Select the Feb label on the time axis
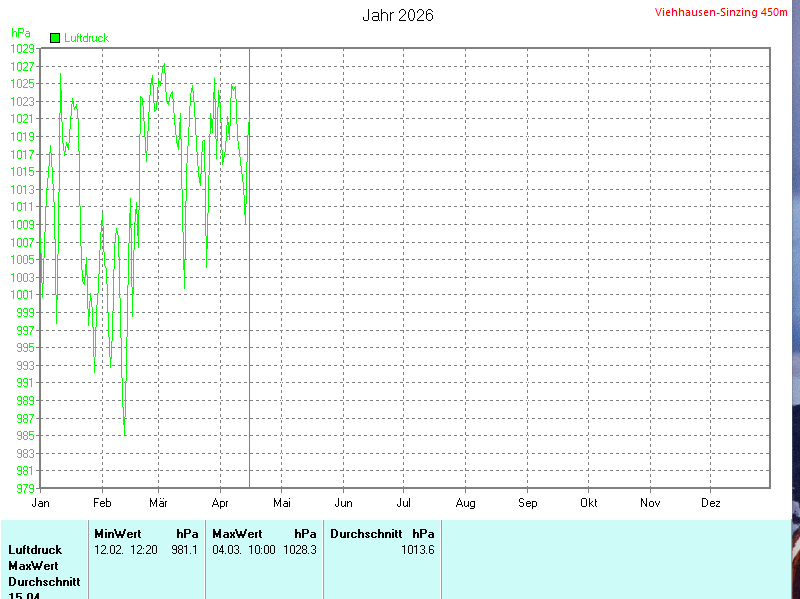Screen dimensions: 800x599 point(102,503)
